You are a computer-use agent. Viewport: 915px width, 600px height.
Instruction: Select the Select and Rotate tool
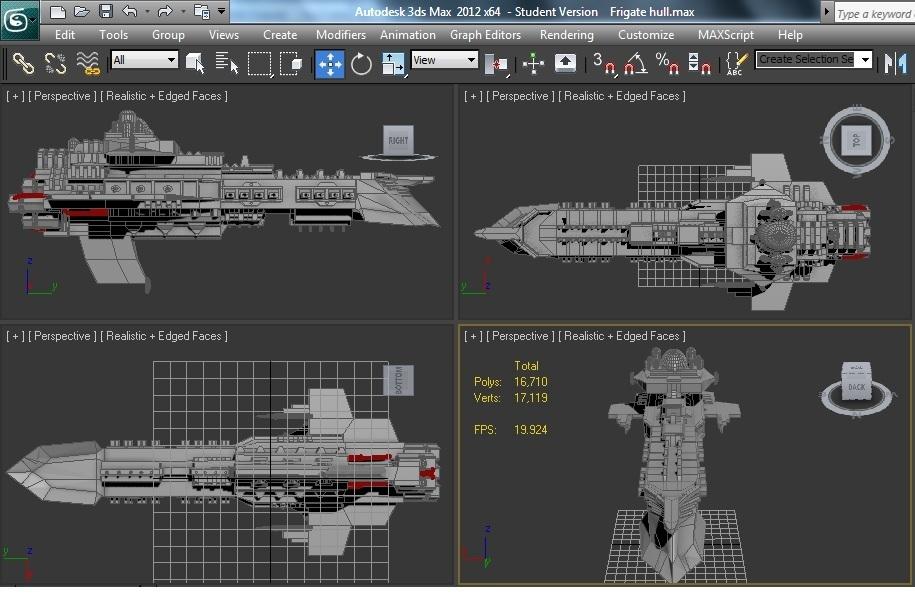[361, 63]
